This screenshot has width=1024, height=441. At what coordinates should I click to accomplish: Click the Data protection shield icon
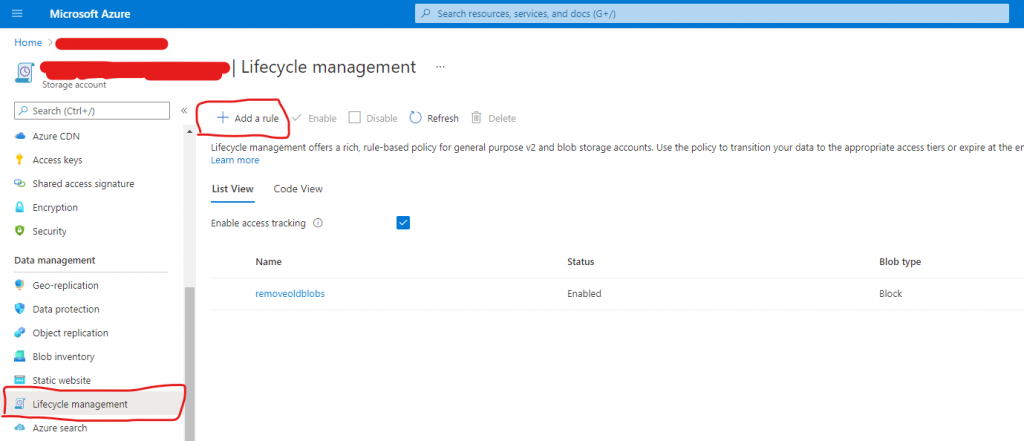pos(20,309)
